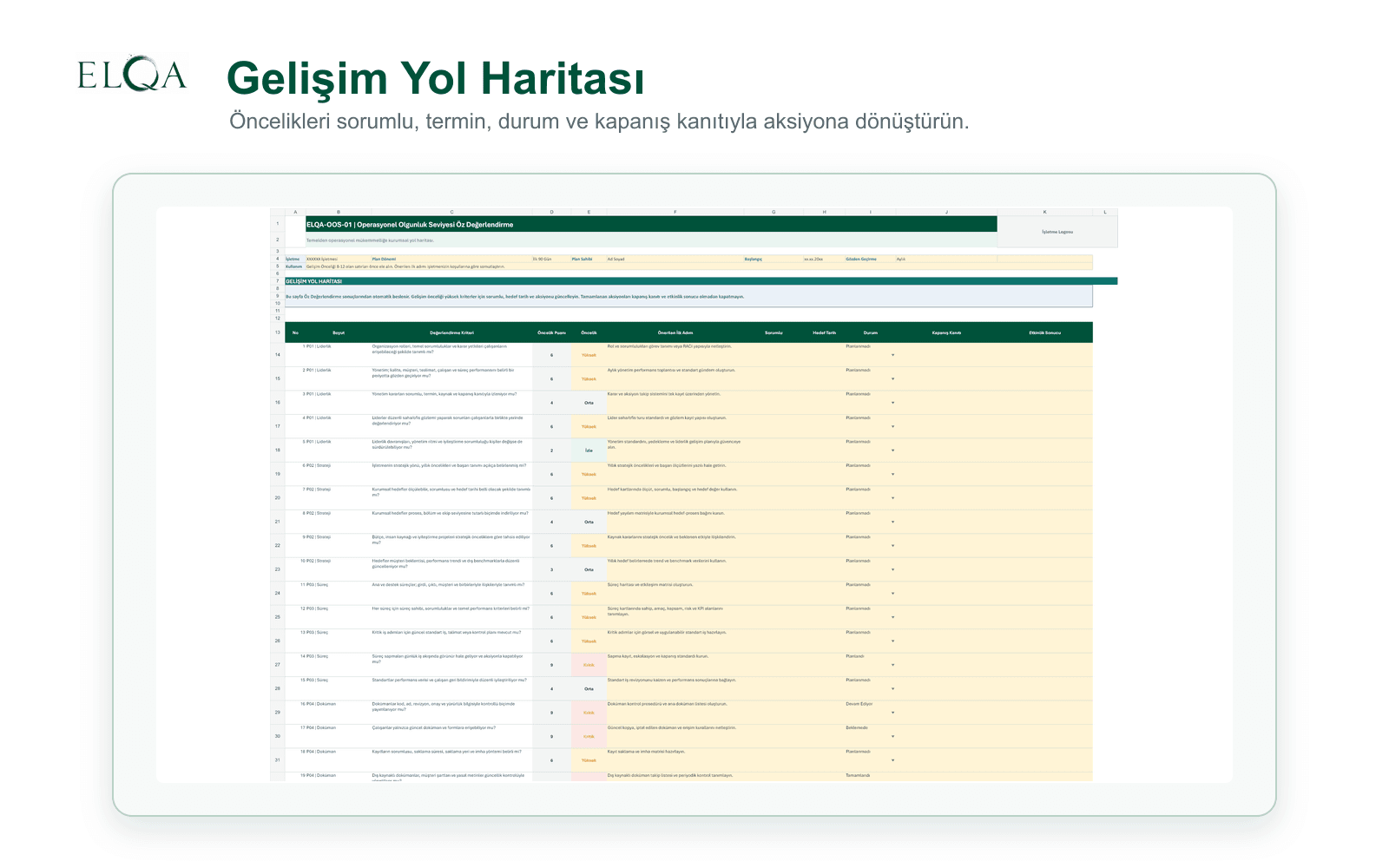Click the Durum column heading
Image resolution: width=1389 pixels, height=868 pixels.
click(x=870, y=332)
